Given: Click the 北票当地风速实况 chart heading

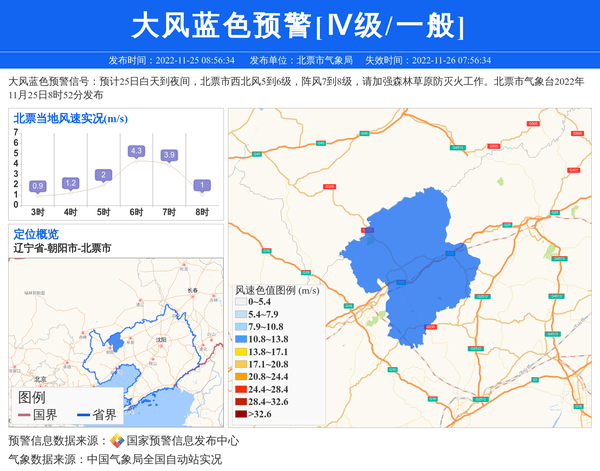Looking at the screenshot, I should (70, 119).
